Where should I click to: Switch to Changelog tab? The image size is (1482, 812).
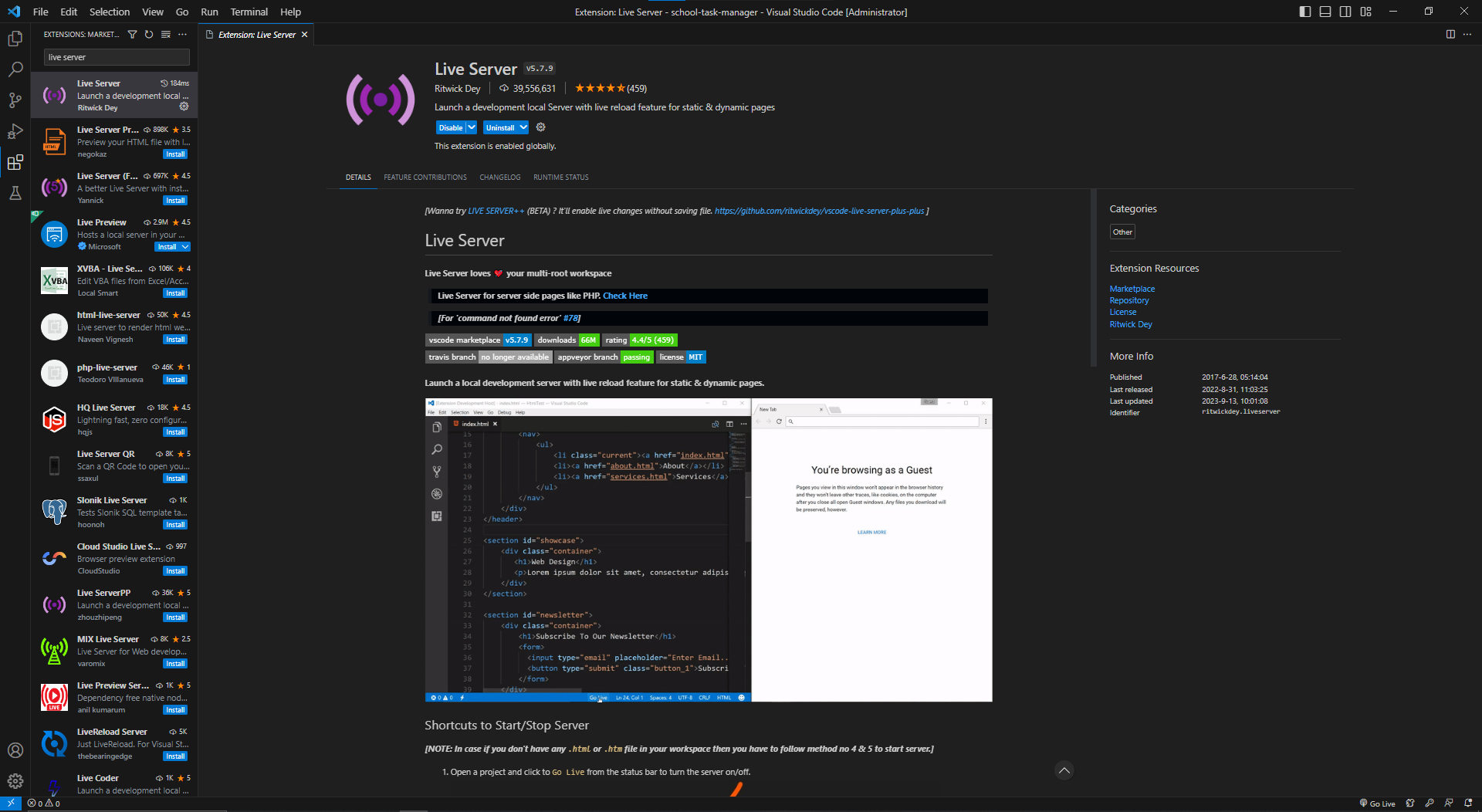pyautogui.click(x=500, y=178)
